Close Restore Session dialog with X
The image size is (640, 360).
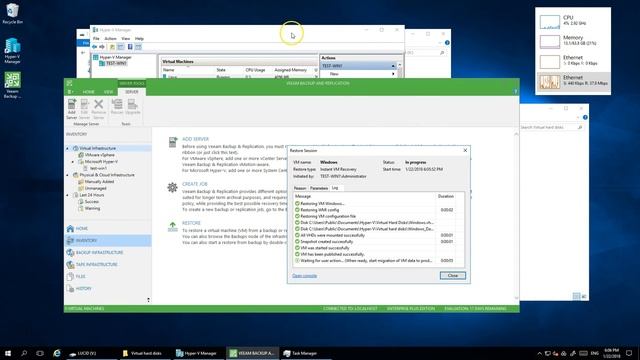[x=465, y=150]
